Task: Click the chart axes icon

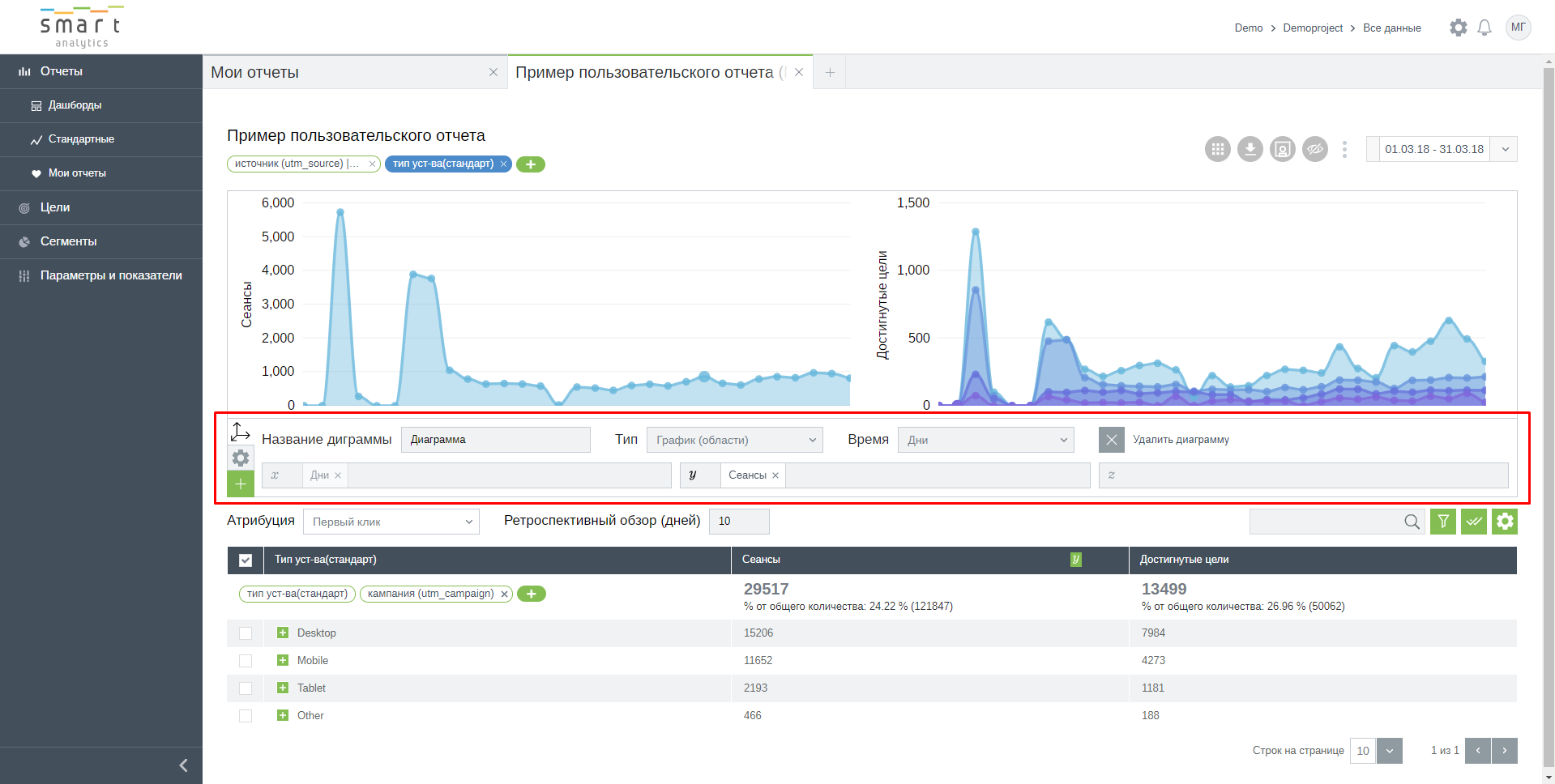Action: pos(241,432)
